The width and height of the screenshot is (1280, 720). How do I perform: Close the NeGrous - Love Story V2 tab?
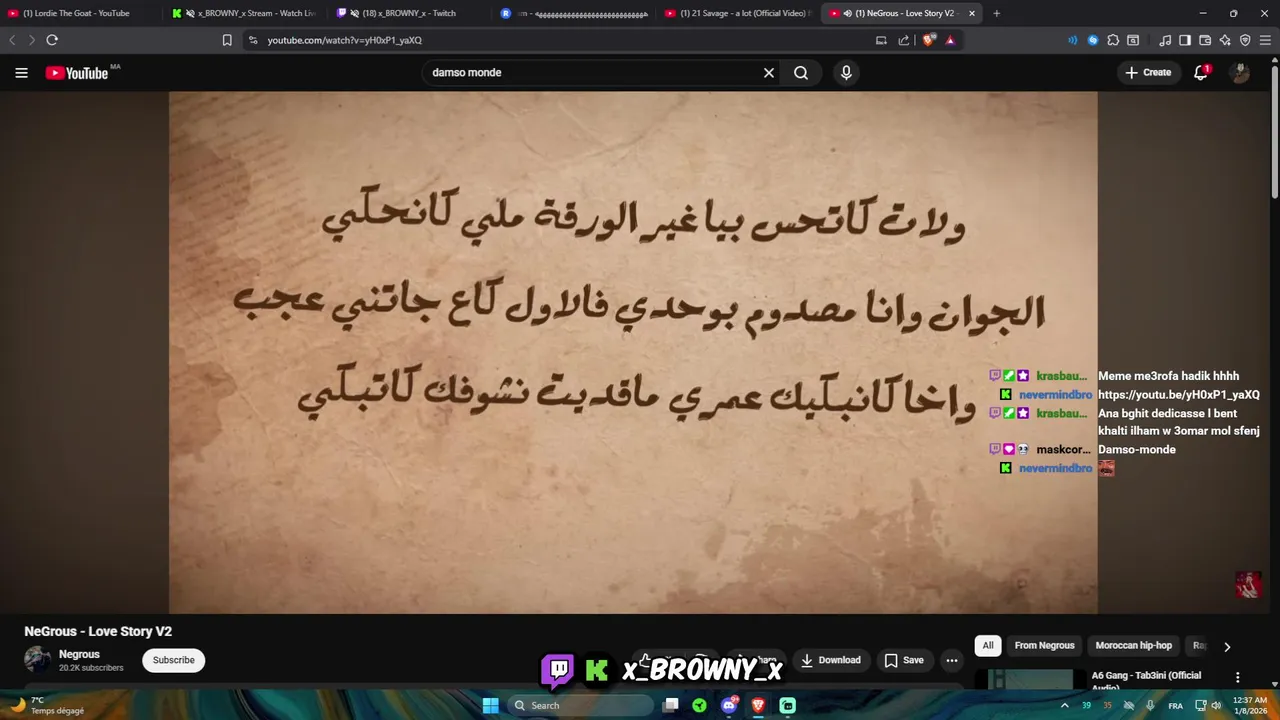[971, 13]
